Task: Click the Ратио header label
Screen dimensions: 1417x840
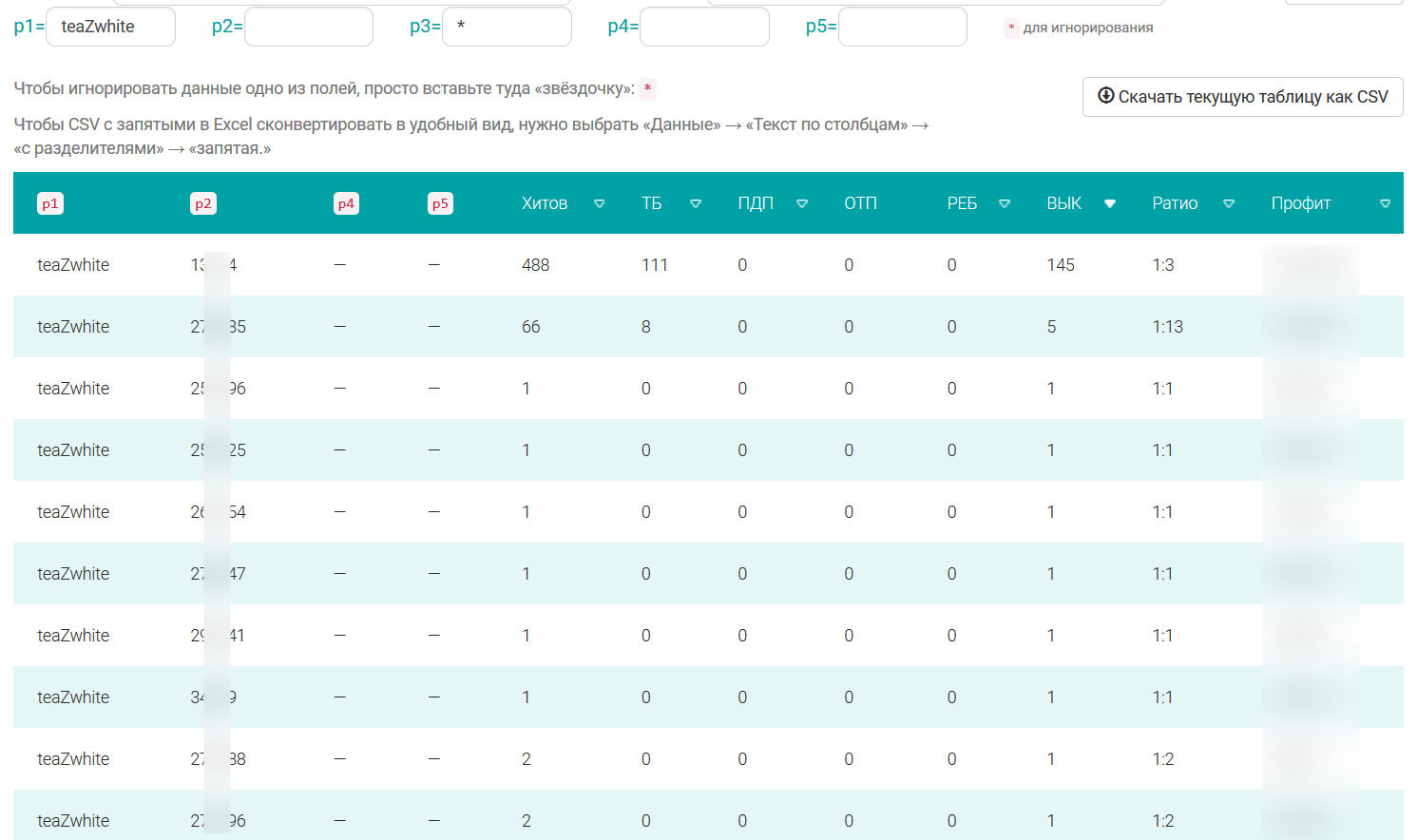Action: tap(1175, 203)
